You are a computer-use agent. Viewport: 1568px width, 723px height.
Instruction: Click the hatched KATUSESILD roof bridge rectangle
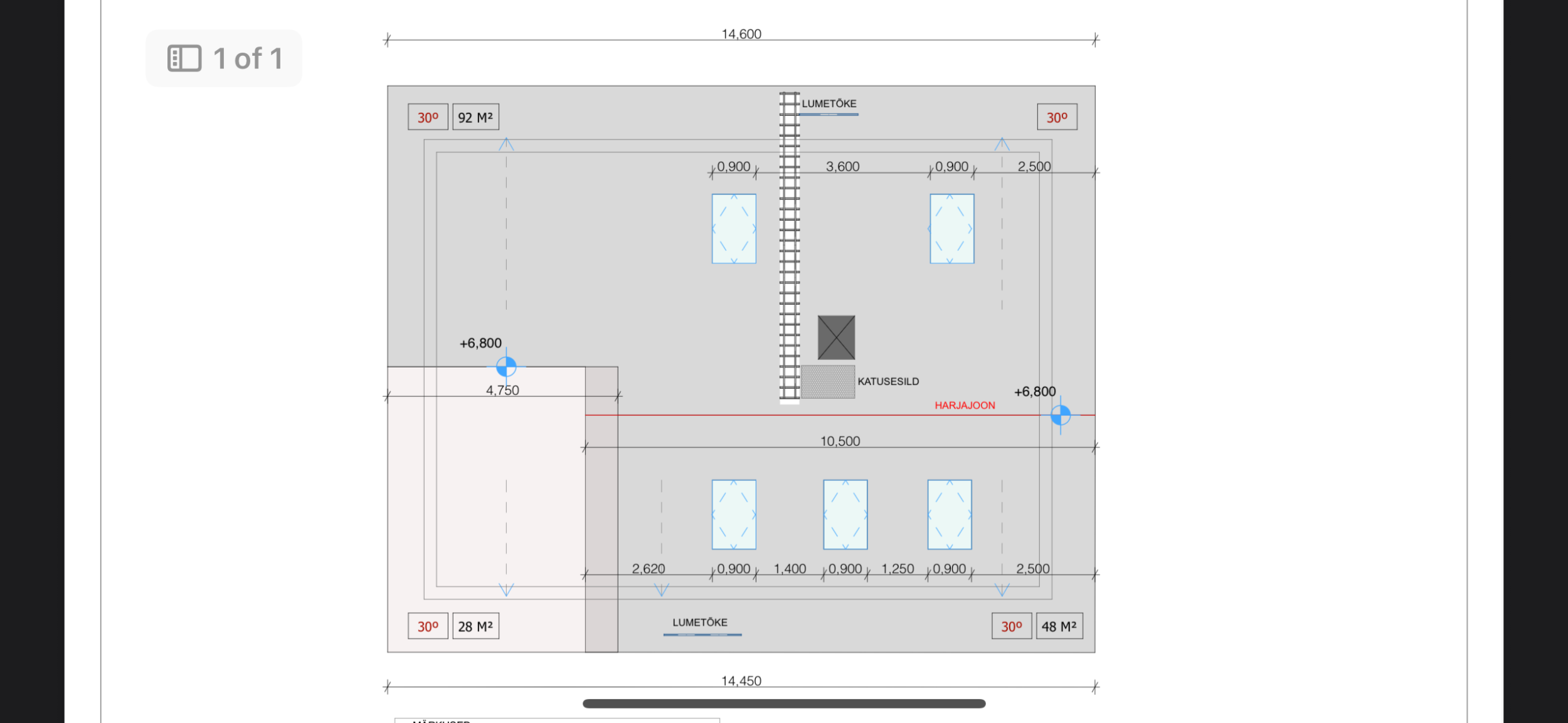click(827, 382)
